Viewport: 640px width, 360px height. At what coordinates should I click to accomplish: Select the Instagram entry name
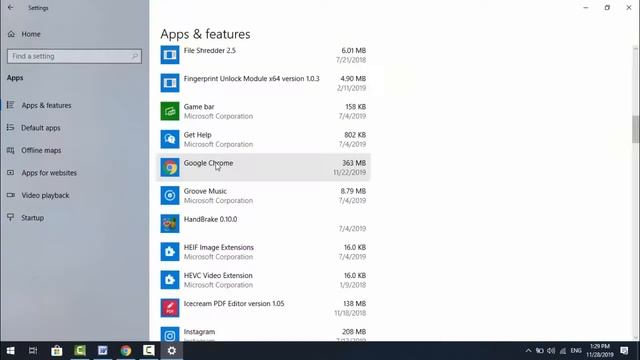click(199, 332)
